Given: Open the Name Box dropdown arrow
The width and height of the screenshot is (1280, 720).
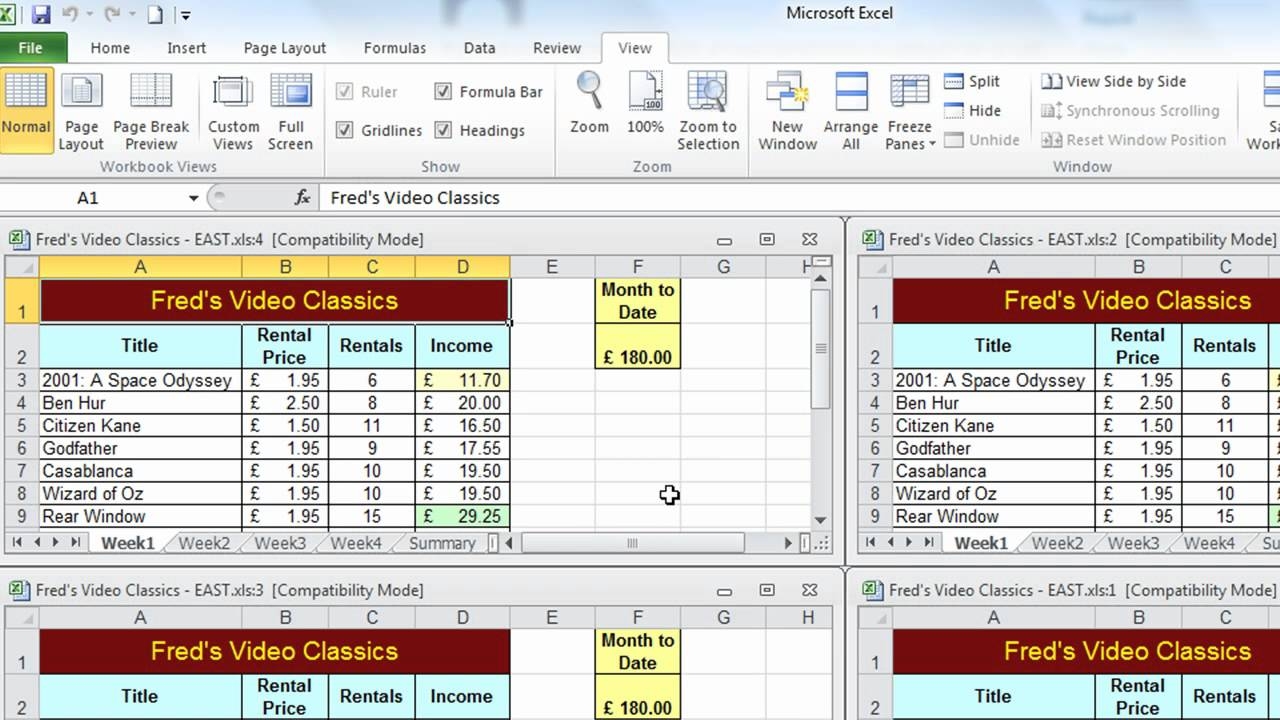Looking at the screenshot, I should coord(194,198).
